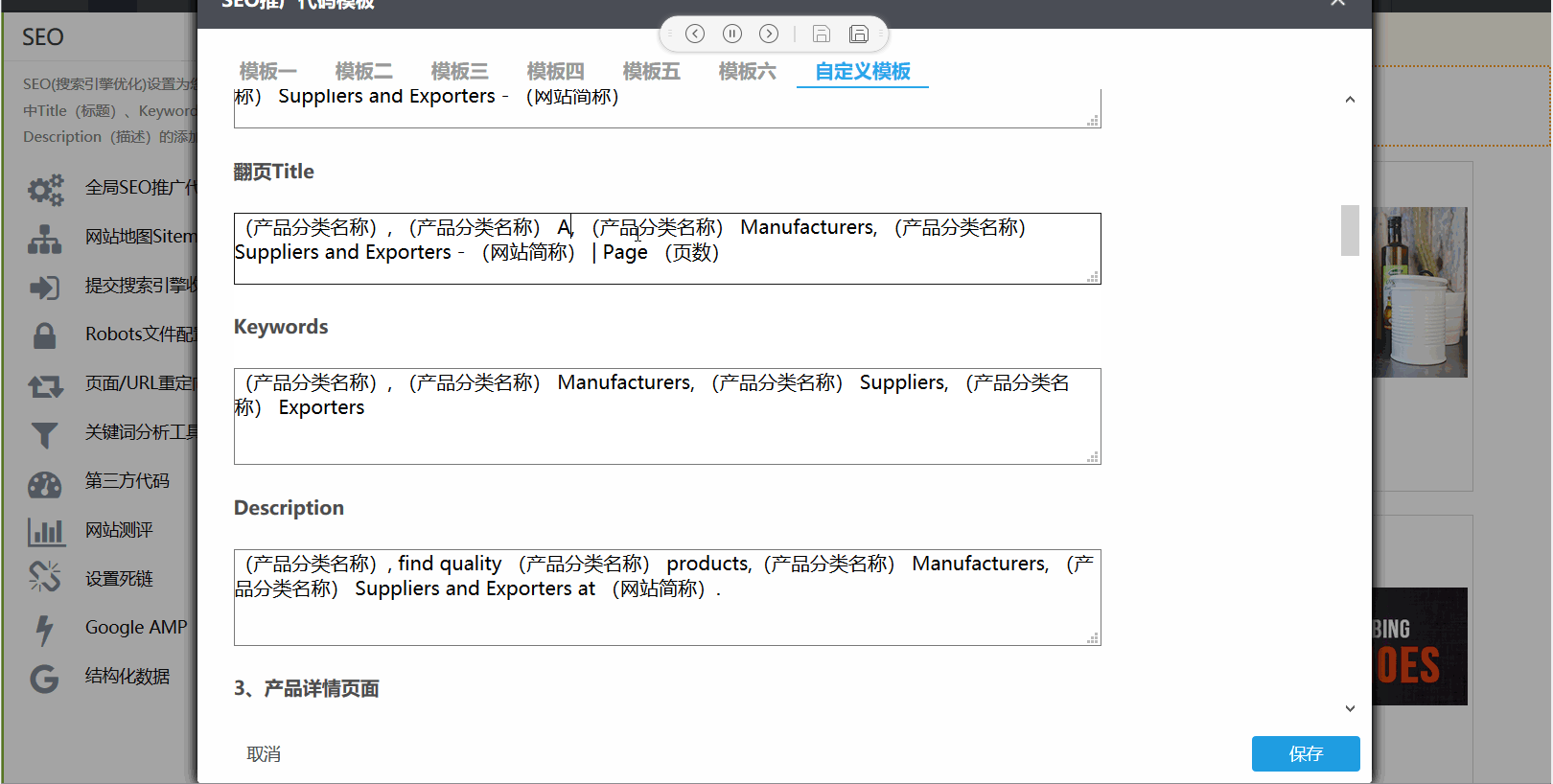The width and height of the screenshot is (1553, 784).
Task: Select the keyword analysis funnel icon
Action: pos(44,434)
